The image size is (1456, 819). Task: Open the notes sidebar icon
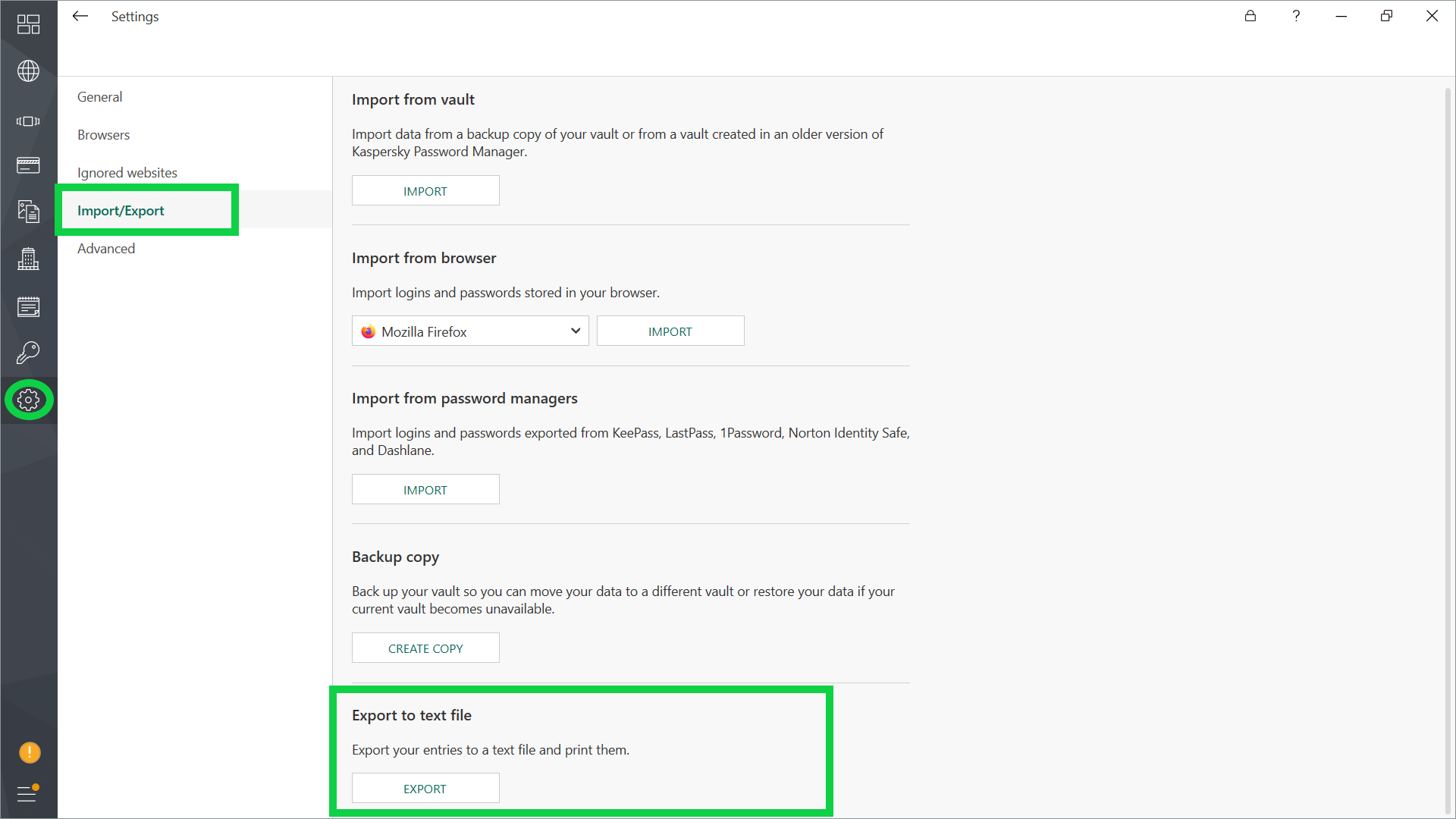(28, 306)
